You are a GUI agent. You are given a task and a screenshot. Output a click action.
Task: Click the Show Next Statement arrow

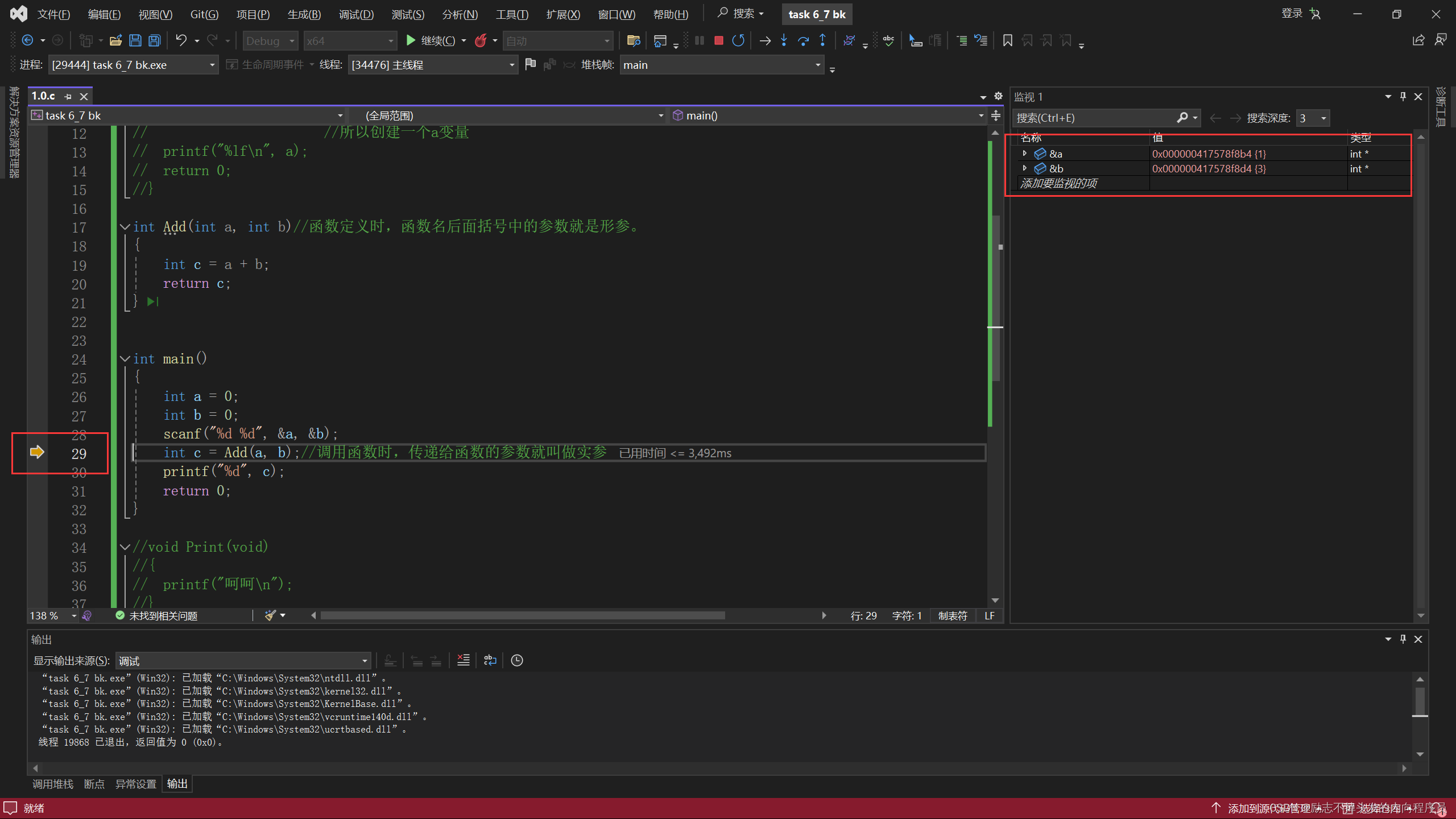pyautogui.click(x=765, y=40)
